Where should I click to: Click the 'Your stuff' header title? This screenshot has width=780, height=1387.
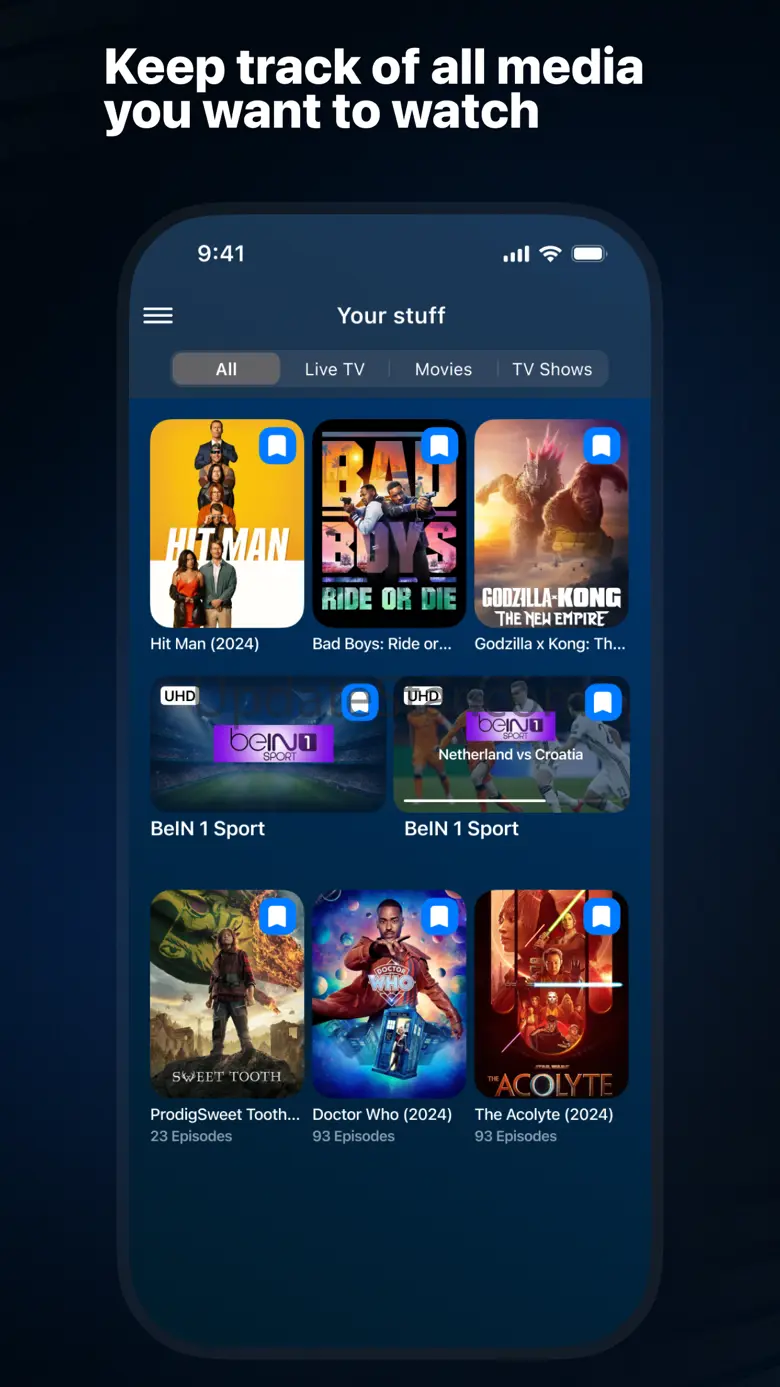coord(391,316)
